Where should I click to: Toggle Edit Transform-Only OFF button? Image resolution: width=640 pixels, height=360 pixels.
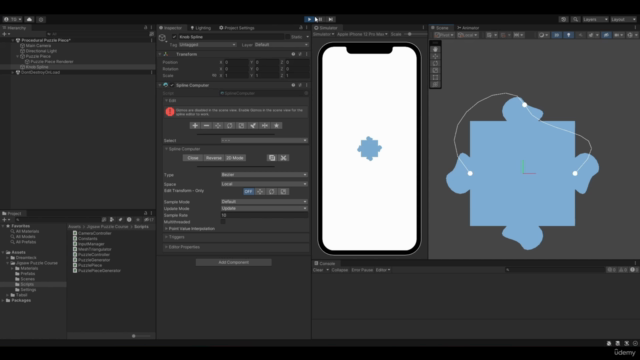(x=248, y=191)
